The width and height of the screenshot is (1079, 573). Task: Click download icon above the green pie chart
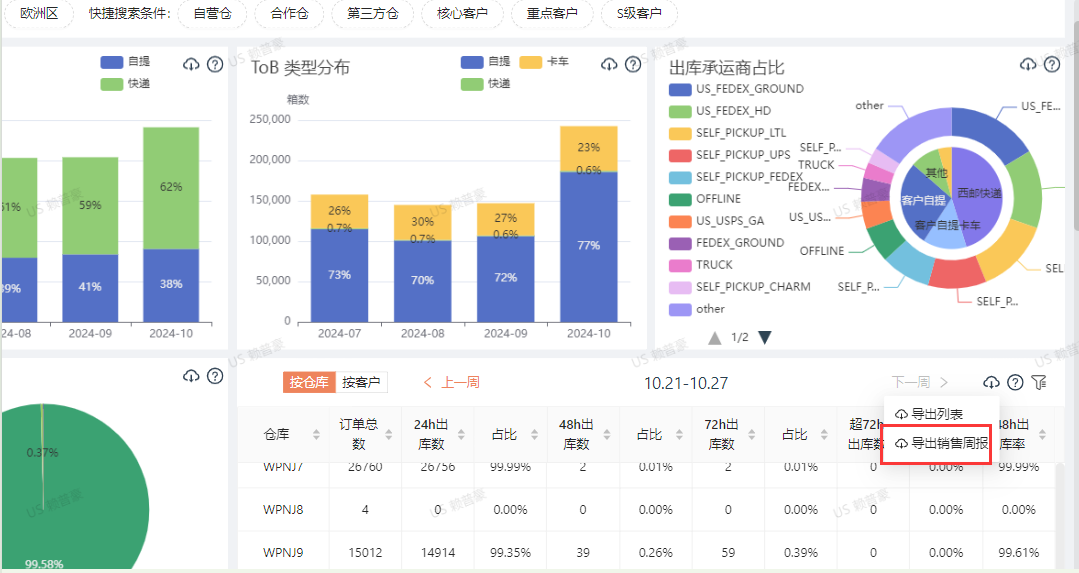(x=191, y=376)
